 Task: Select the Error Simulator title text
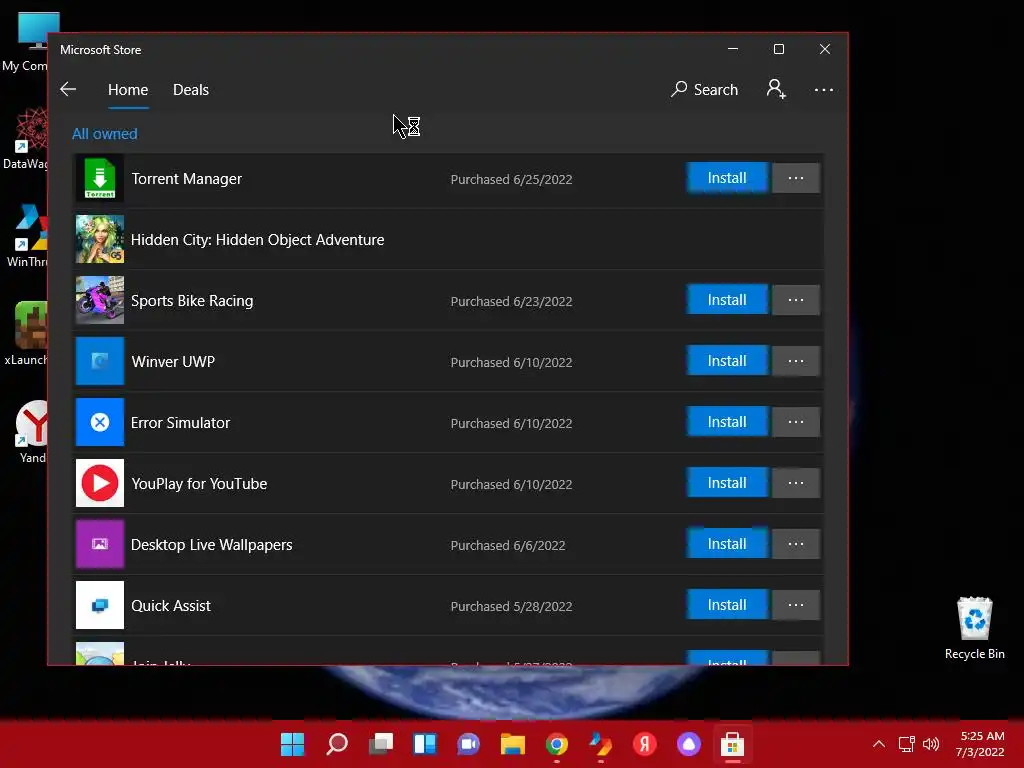pyautogui.click(x=180, y=423)
